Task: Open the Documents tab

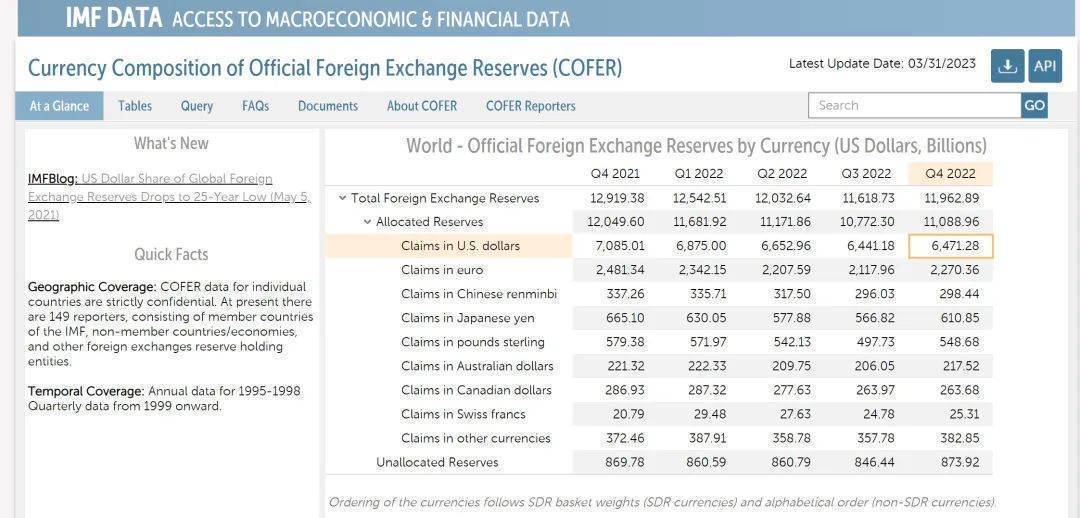Action: point(328,106)
